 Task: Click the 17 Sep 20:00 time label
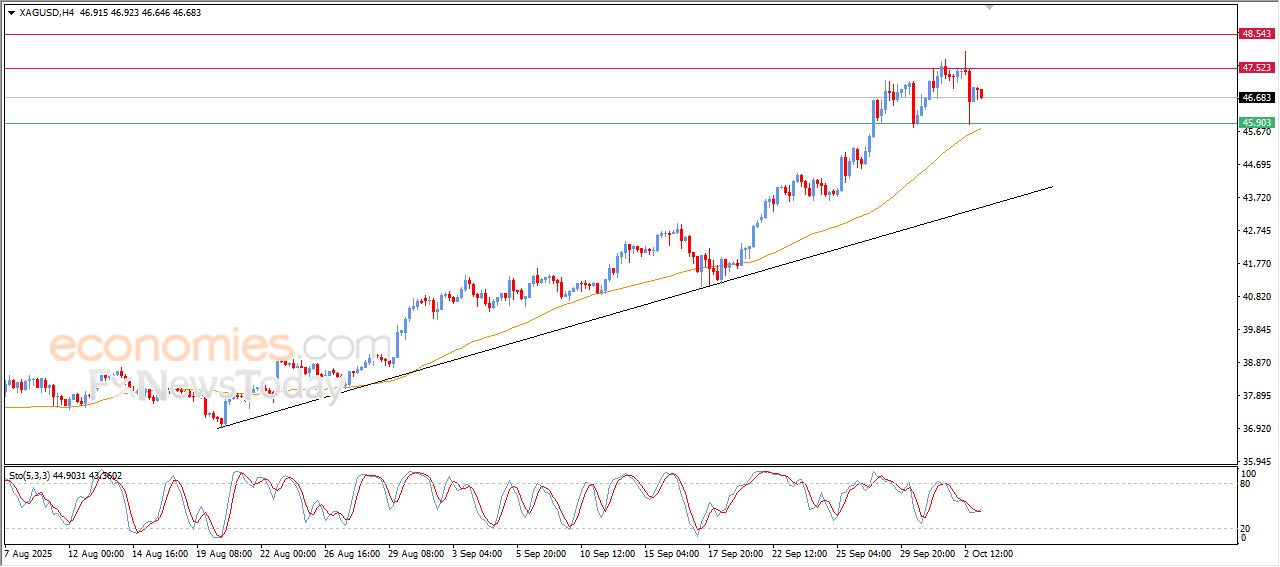pos(735,552)
